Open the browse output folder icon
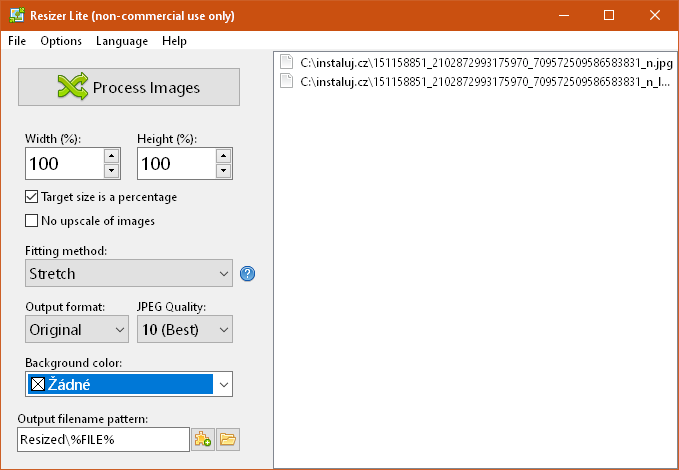 click(x=228, y=439)
